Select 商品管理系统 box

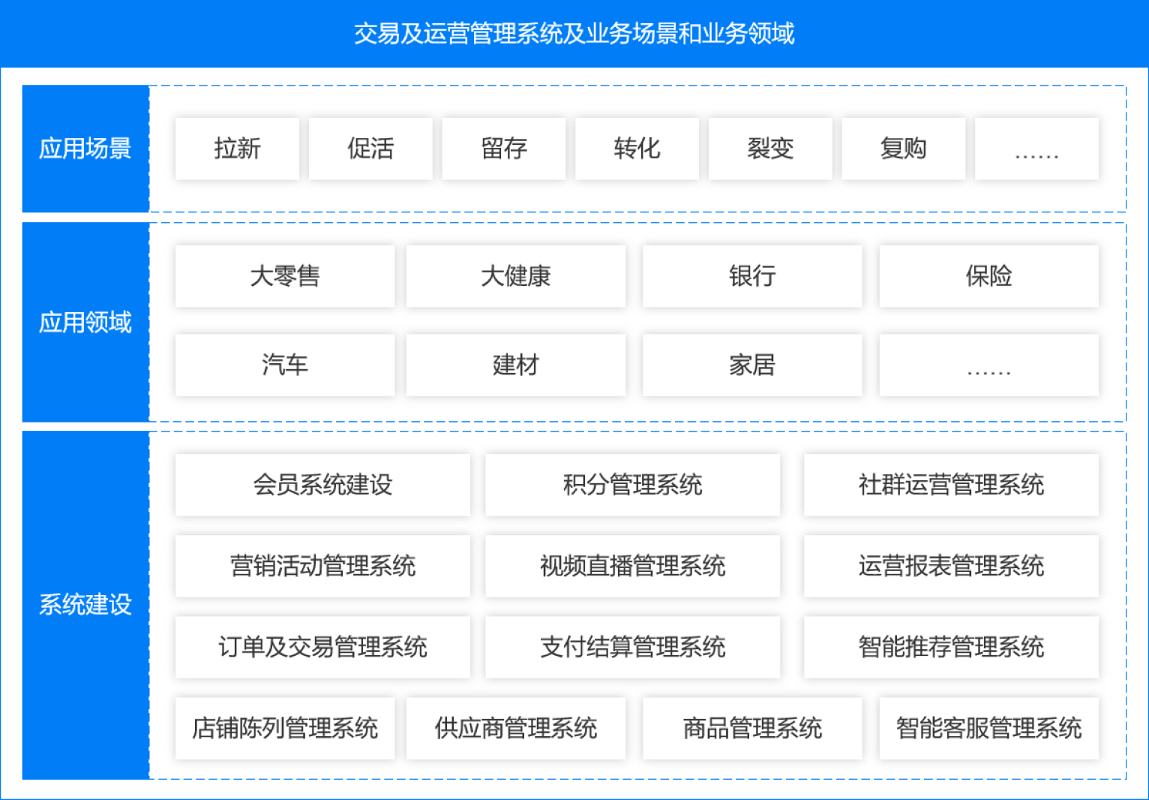coord(753,728)
